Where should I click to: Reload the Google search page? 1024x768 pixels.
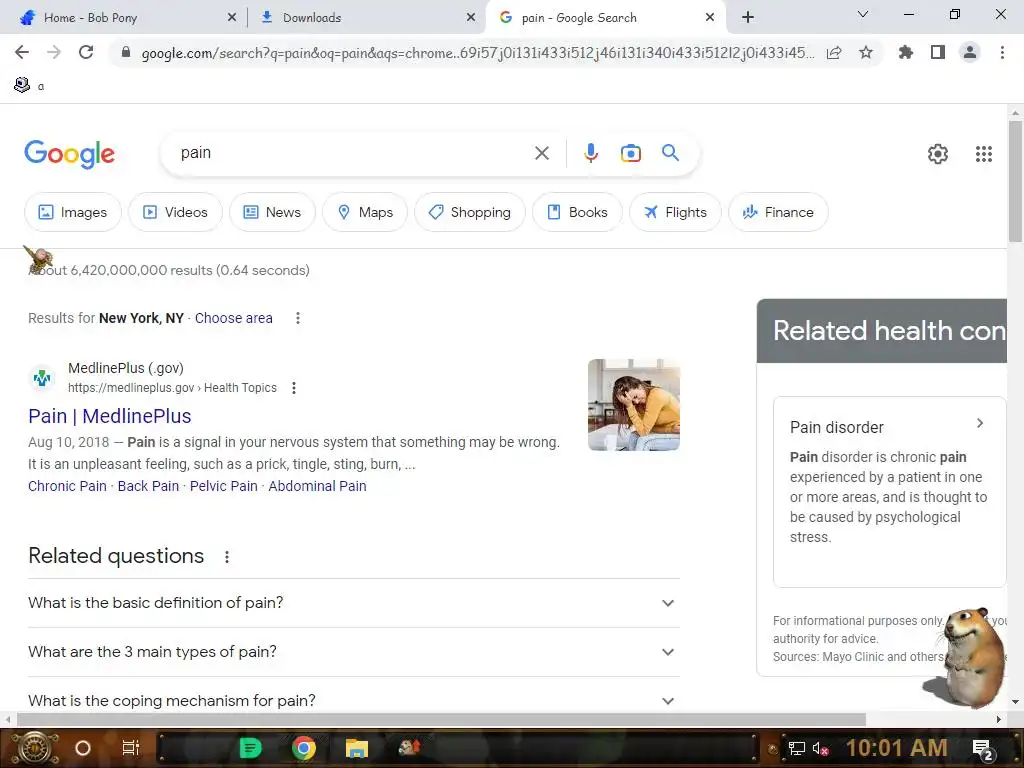point(86,52)
